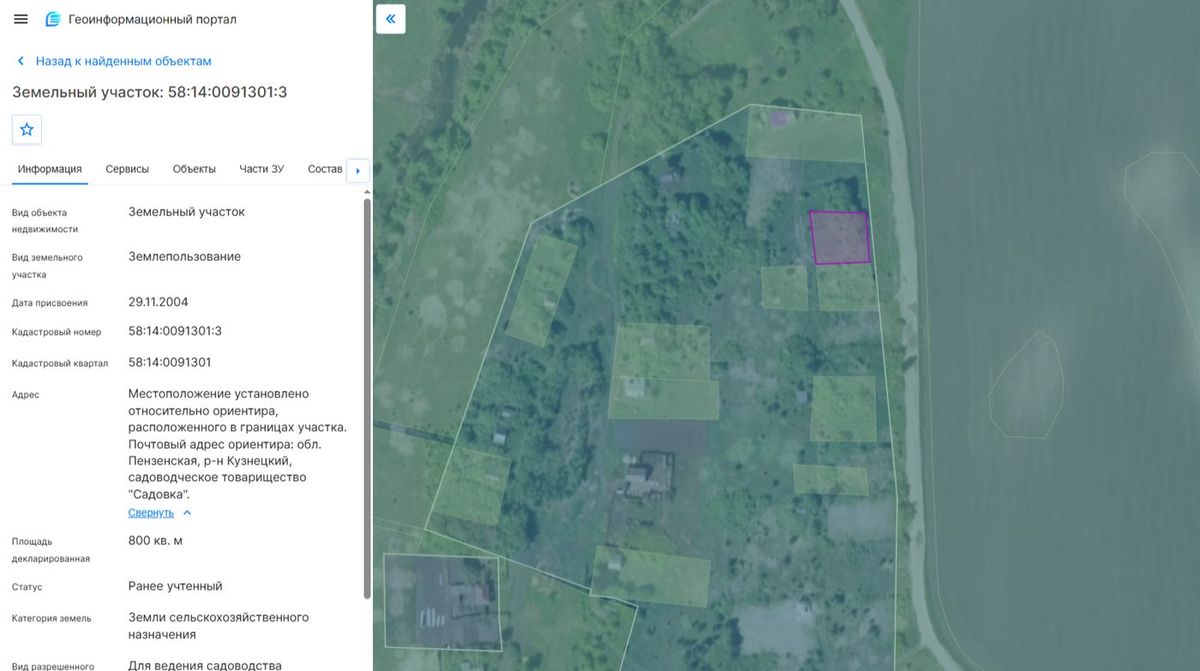
Task: Click the status value Ранее учтенный
Action: pyautogui.click(x=175, y=586)
